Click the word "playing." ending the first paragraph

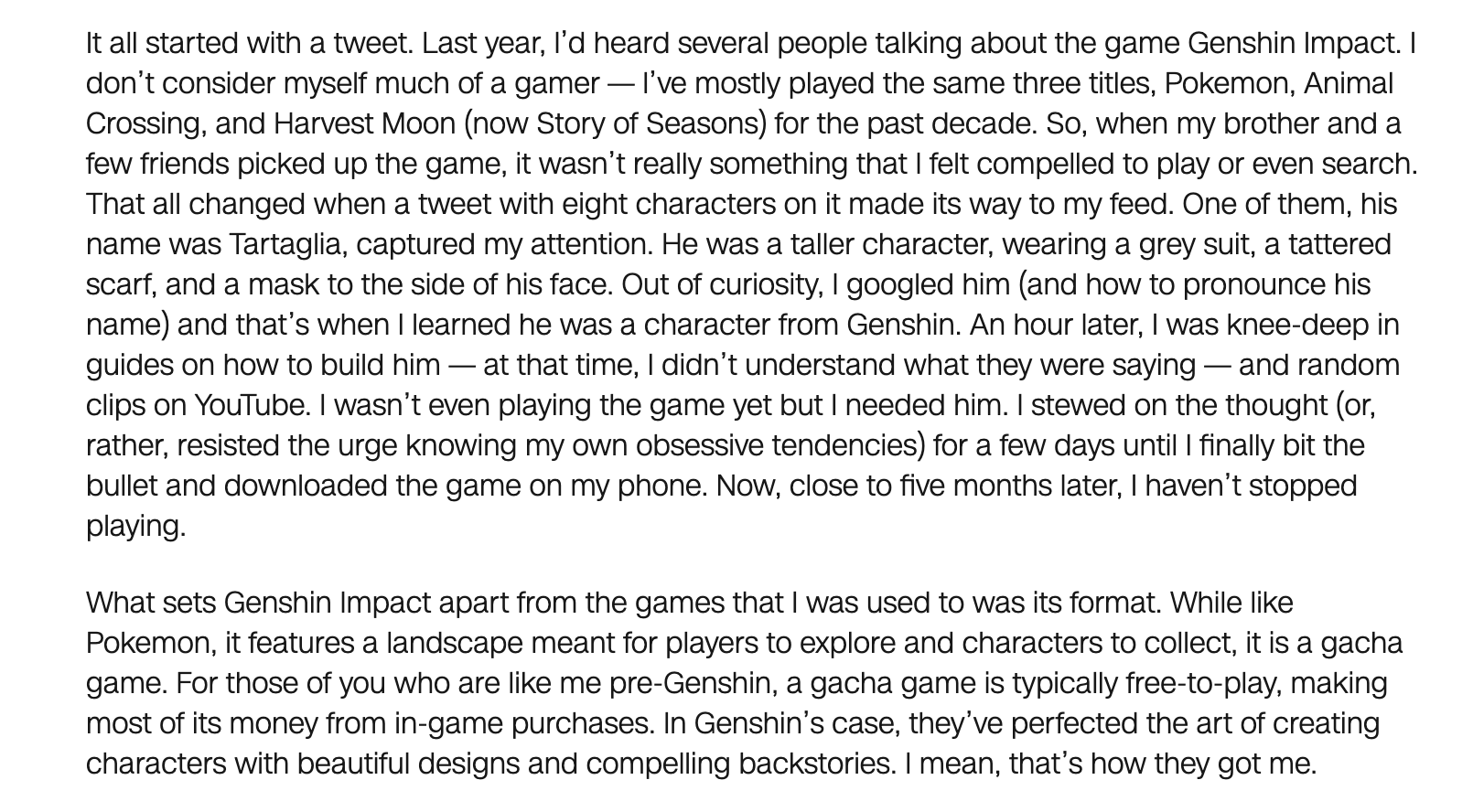tap(135, 526)
